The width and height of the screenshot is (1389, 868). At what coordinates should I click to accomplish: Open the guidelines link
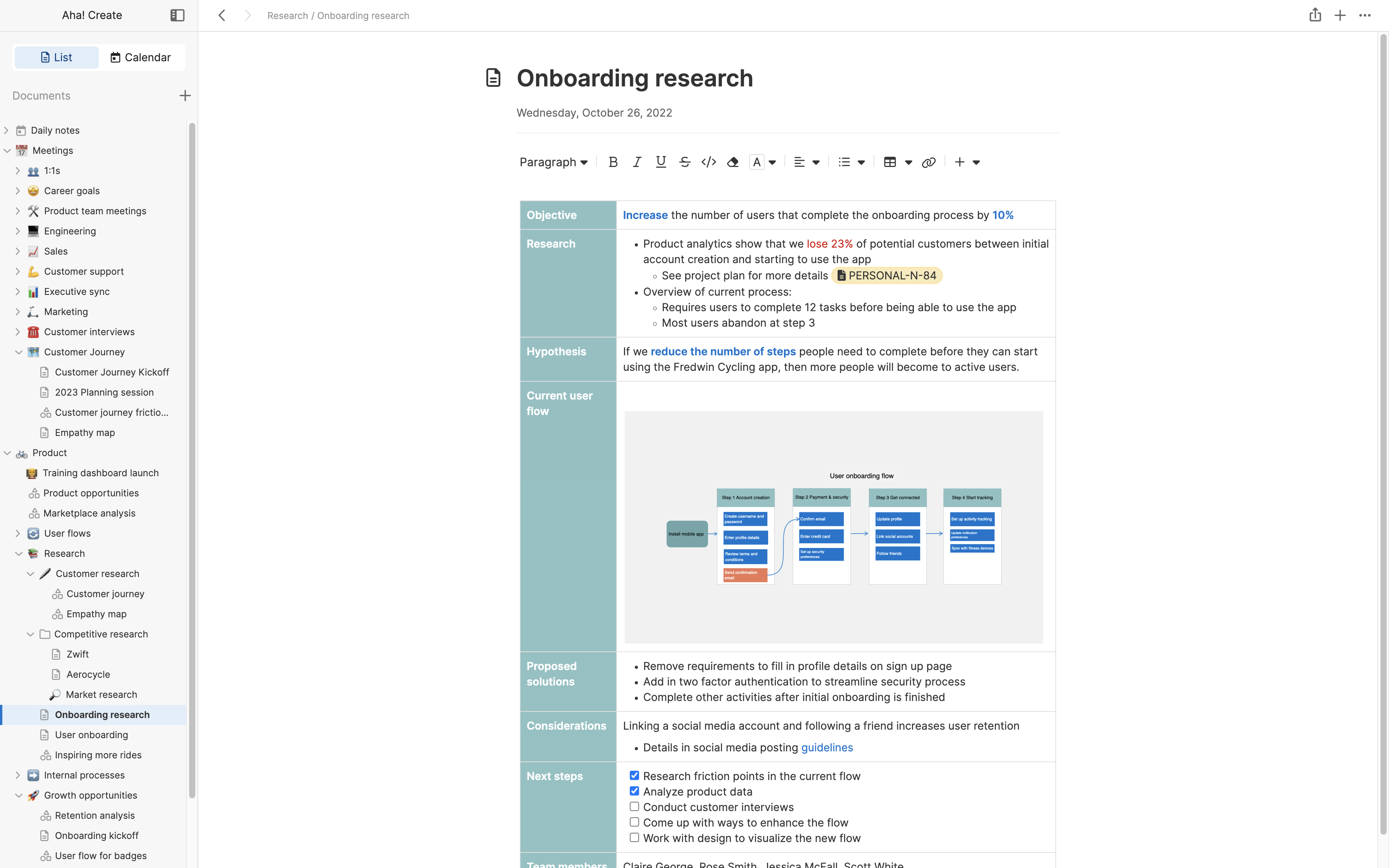coord(827,747)
